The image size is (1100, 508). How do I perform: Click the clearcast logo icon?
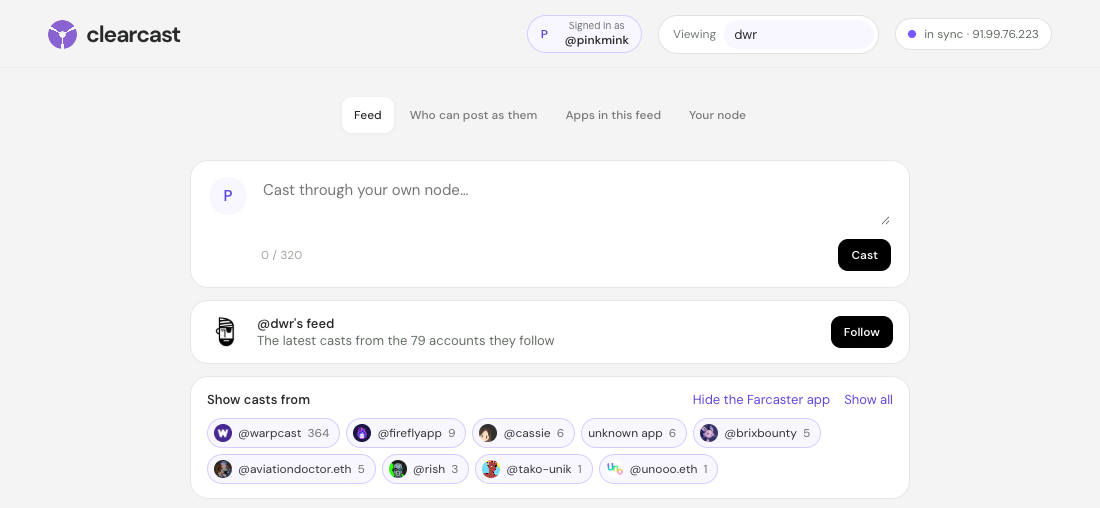pyautogui.click(x=62, y=34)
